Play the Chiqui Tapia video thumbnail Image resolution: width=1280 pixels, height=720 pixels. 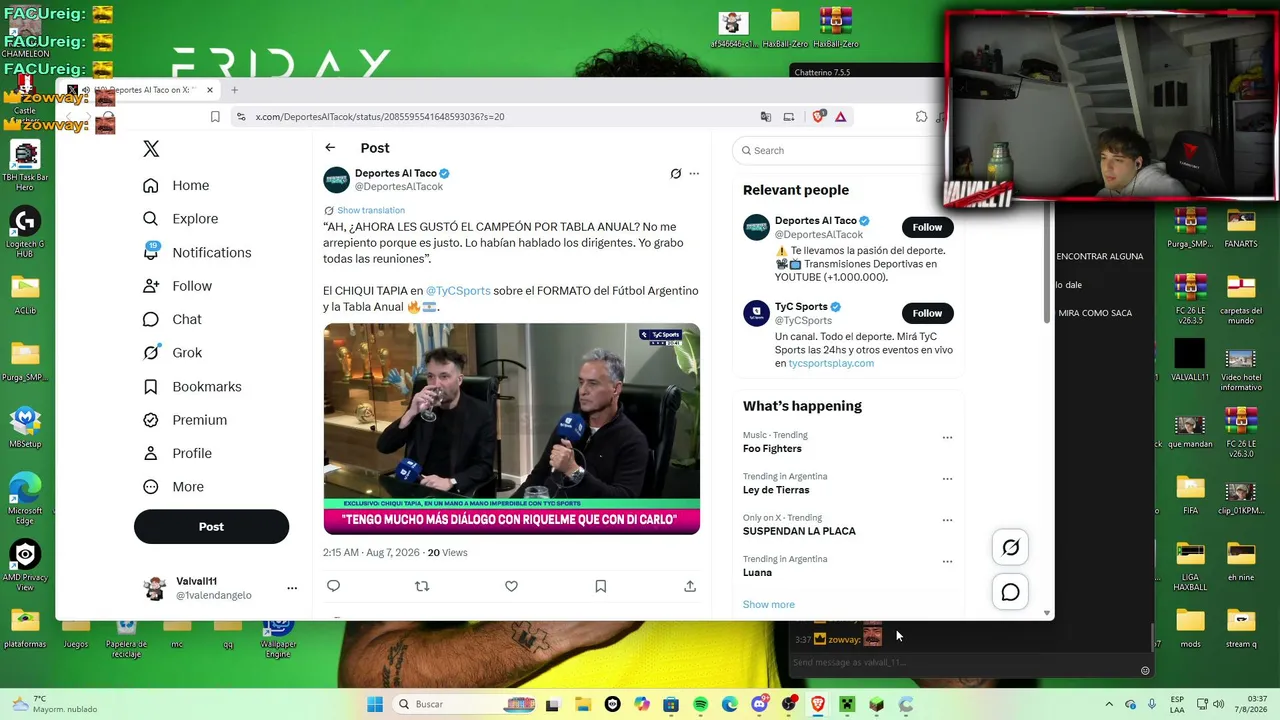pyautogui.click(x=511, y=429)
